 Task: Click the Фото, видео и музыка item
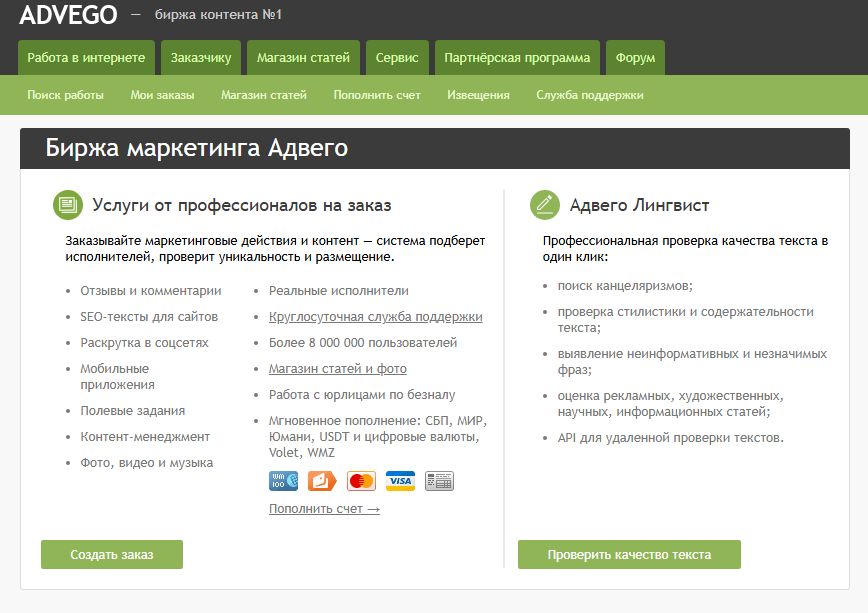[x=147, y=463]
